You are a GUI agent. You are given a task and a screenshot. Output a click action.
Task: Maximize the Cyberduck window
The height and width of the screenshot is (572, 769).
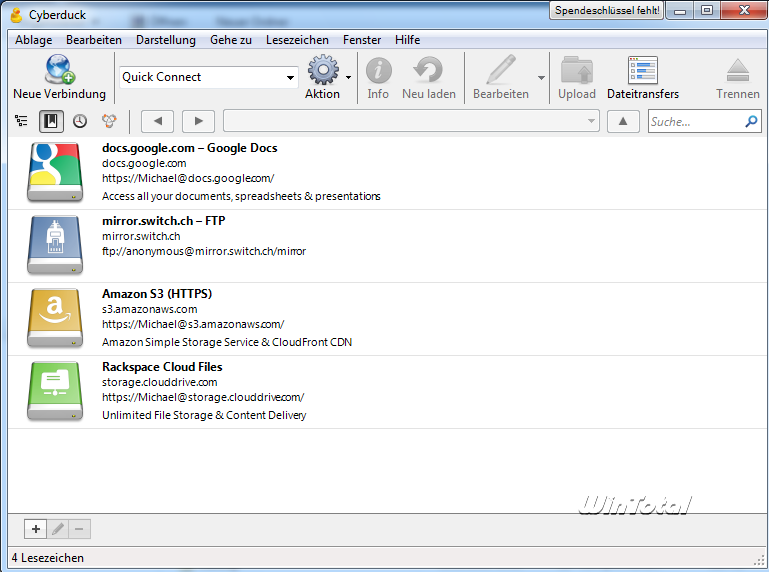(x=707, y=10)
